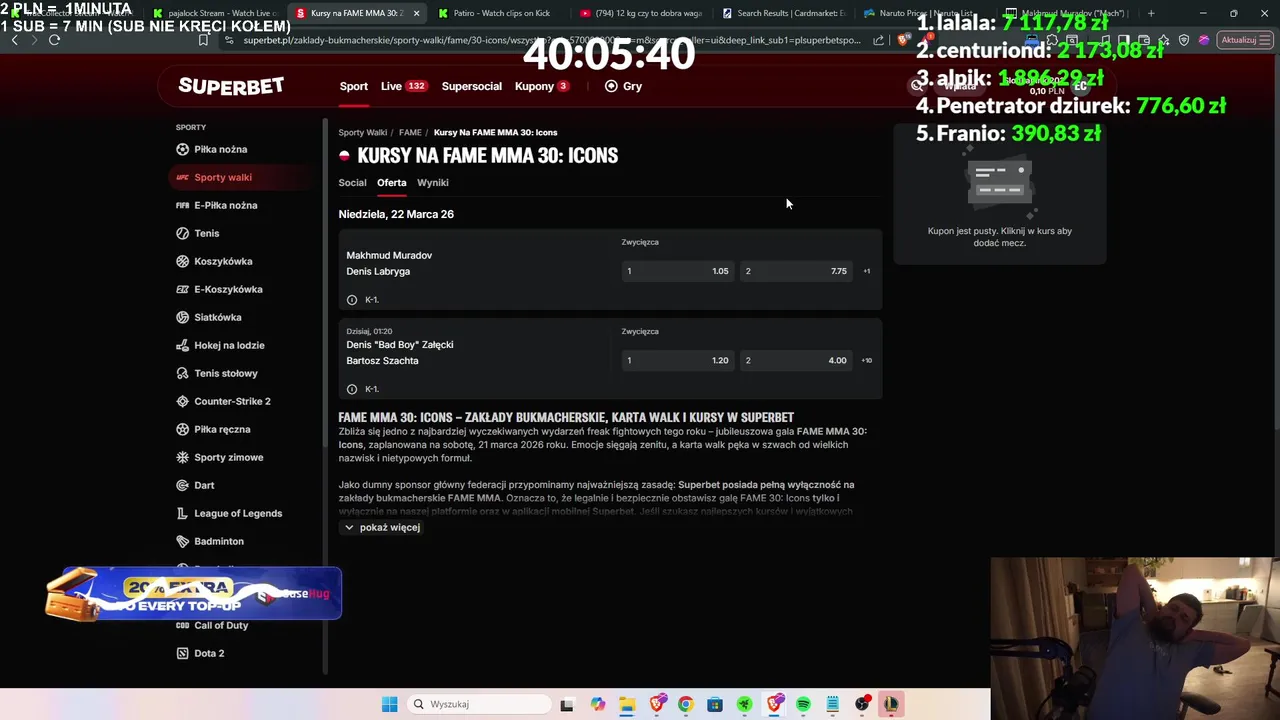Switch to the Social tab
The height and width of the screenshot is (720, 1280).
click(352, 183)
